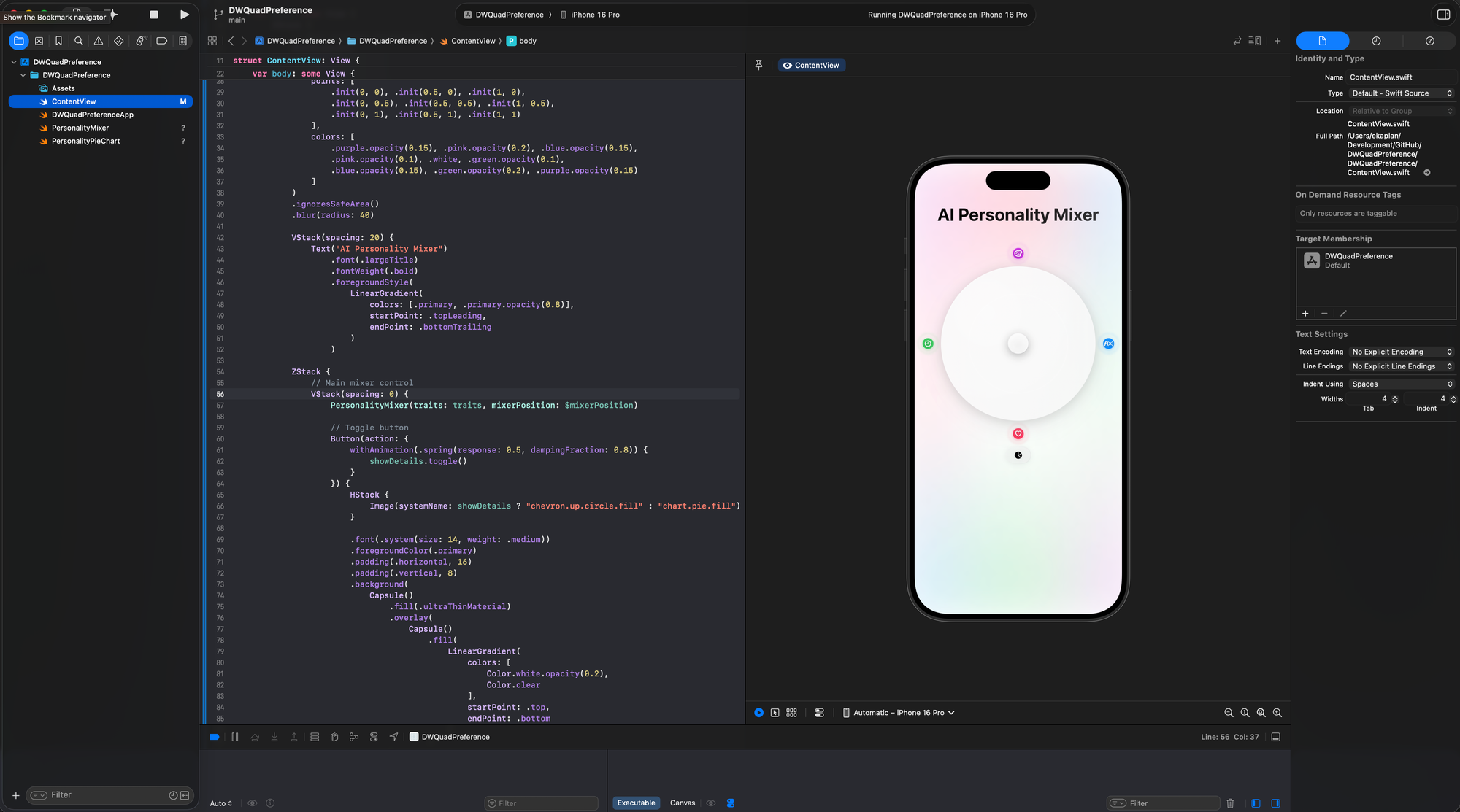This screenshot has height=812, width=1460.
Task: Add a new file with plus button
Action: tap(15, 795)
